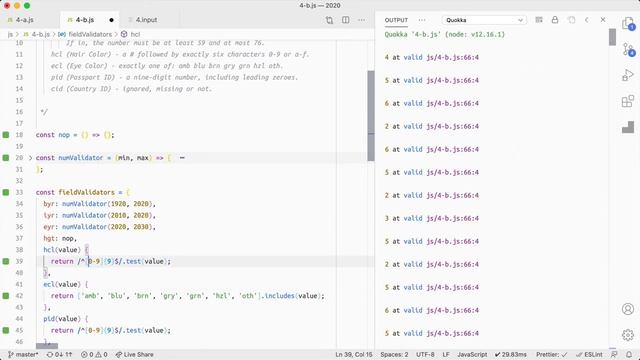The image size is (640, 360).
Task: Click 'ecl(value)' method on line 41
Action: pyautogui.click(x=62, y=284)
